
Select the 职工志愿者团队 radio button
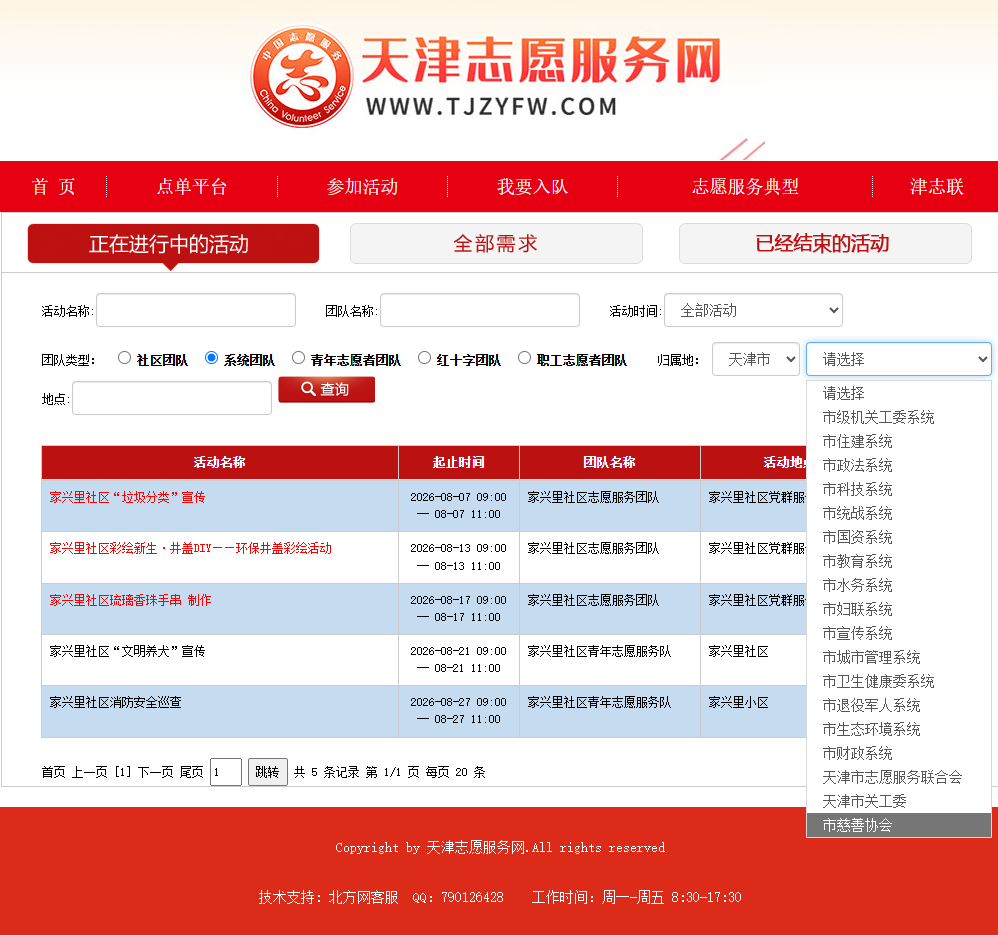524,358
